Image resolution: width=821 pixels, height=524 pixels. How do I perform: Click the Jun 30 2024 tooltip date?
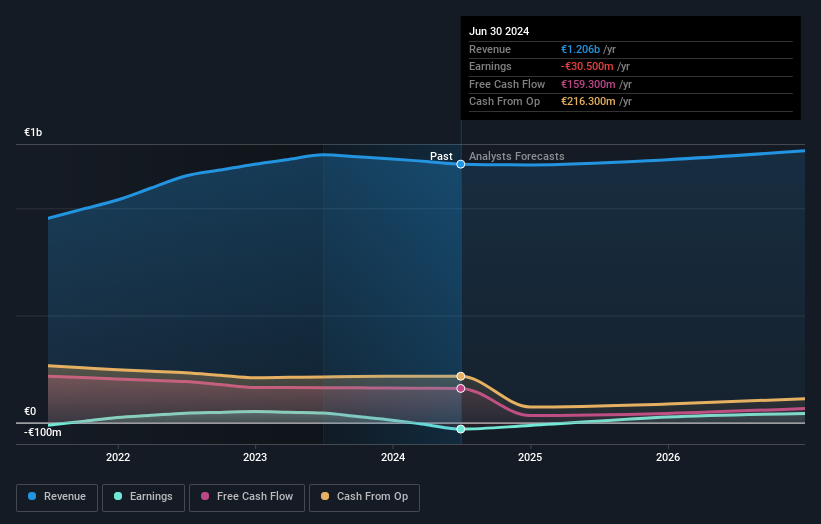(x=499, y=31)
